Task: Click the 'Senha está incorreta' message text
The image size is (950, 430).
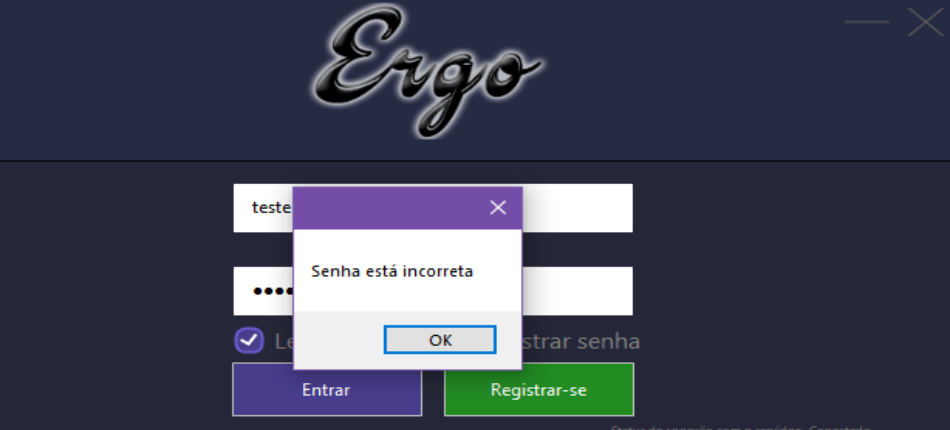Action: 392,271
